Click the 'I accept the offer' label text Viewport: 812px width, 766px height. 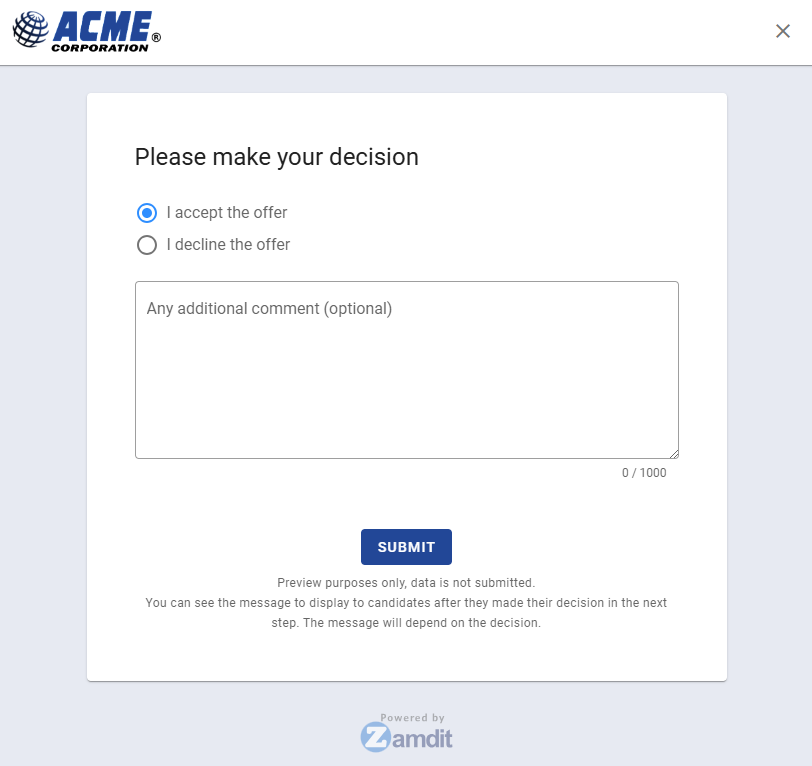[227, 213]
